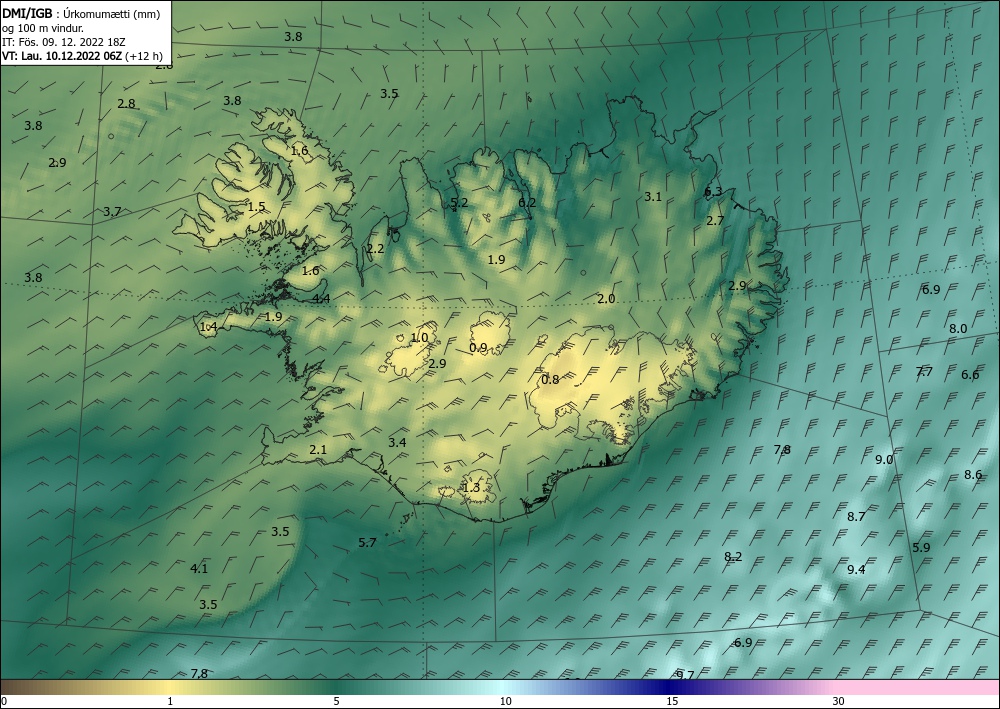The width and height of the screenshot is (1000, 709).
Task: Select the precipitation value 5.2
Action: [459, 203]
